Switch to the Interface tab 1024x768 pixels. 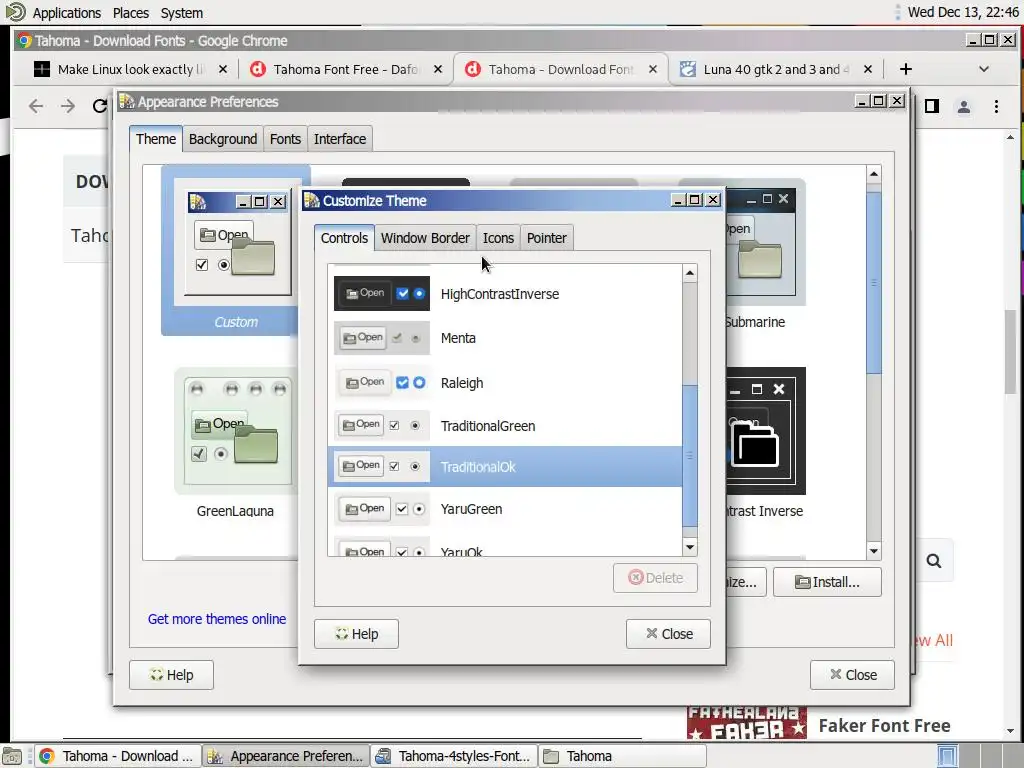[340, 139]
